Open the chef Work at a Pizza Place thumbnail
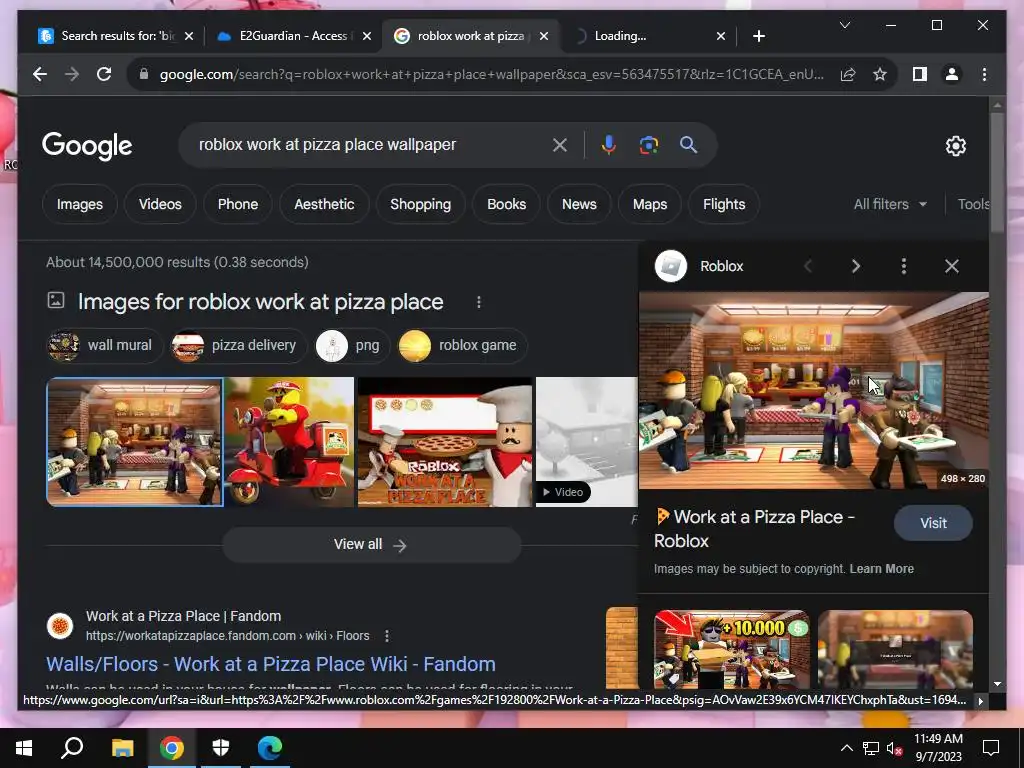The height and width of the screenshot is (768, 1024). point(445,442)
